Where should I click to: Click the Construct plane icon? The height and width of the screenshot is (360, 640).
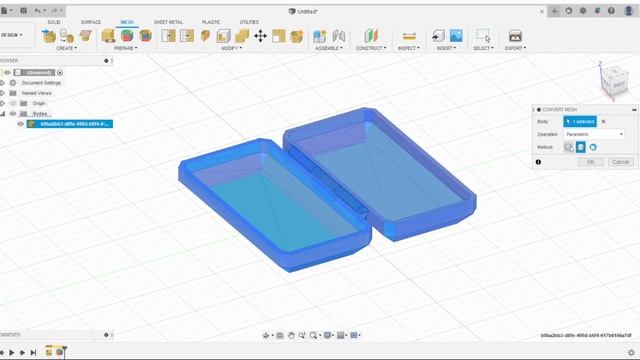point(371,36)
